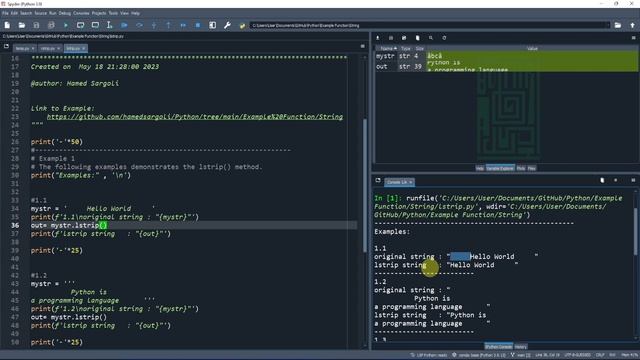Maximize the current pane
640x360 pixels.
coord(213,25)
